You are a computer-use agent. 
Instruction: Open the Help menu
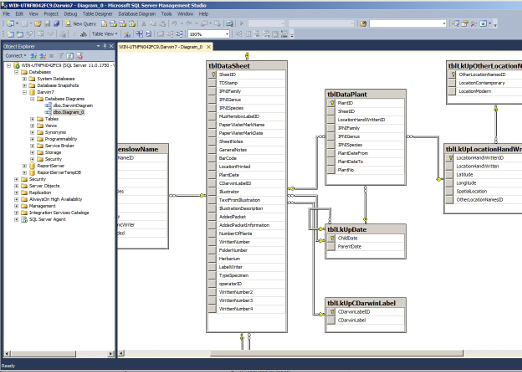tap(203, 14)
